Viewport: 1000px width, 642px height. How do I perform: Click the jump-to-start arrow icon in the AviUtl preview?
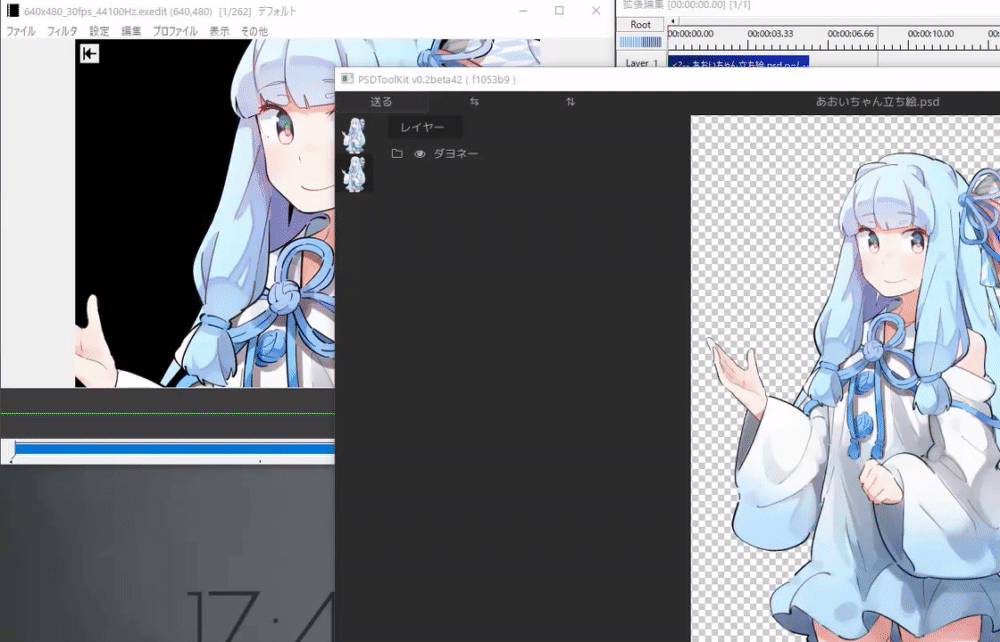click(89, 54)
